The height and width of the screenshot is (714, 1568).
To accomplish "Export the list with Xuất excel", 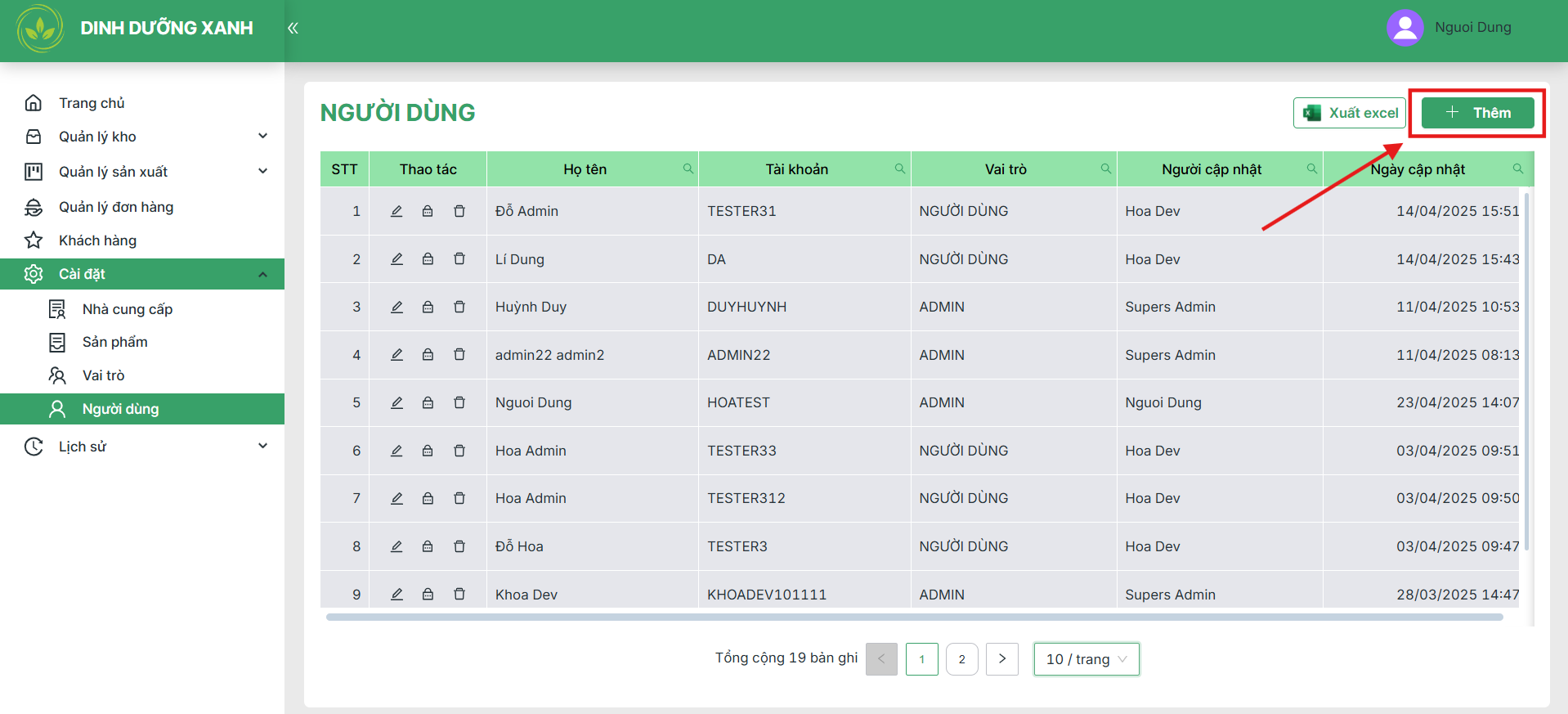I will (x=1350, y=113).
